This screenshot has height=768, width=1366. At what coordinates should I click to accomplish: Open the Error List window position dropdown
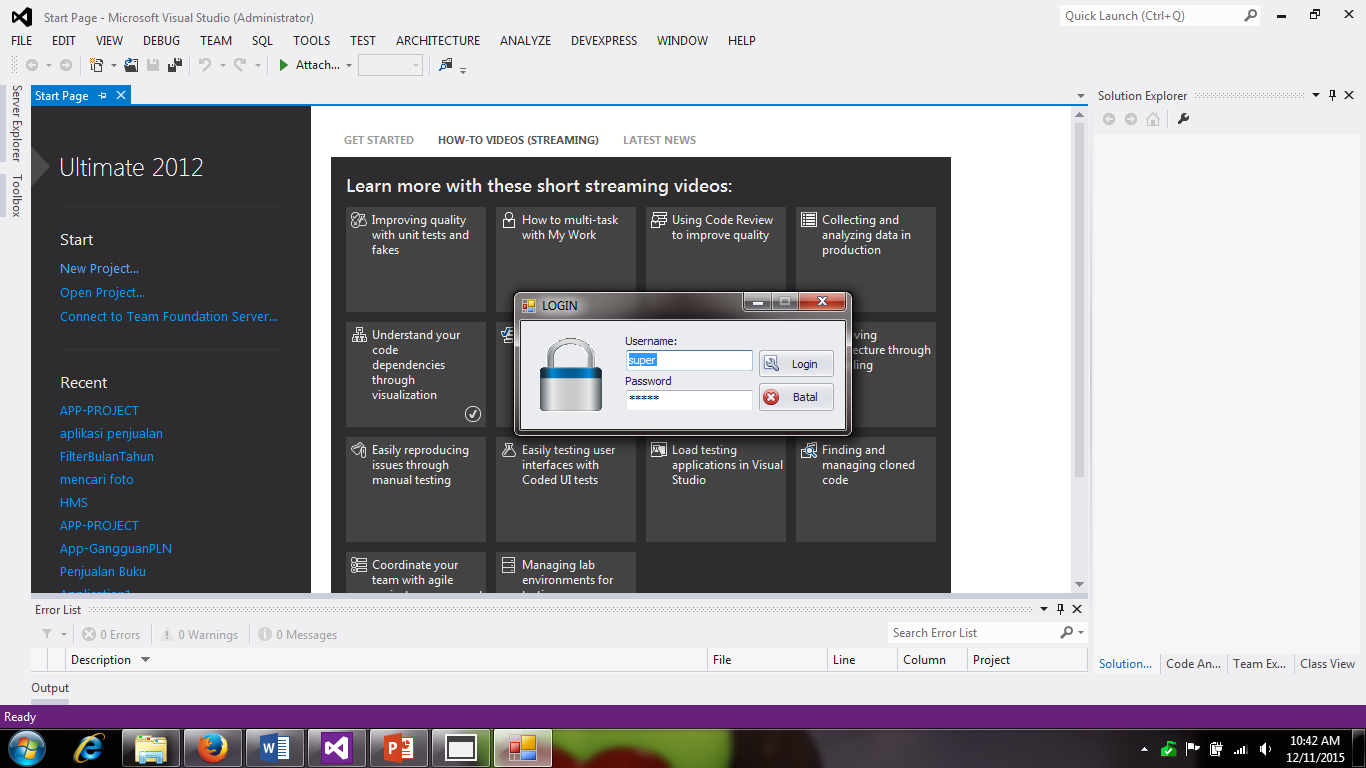tap(1044, 608)
